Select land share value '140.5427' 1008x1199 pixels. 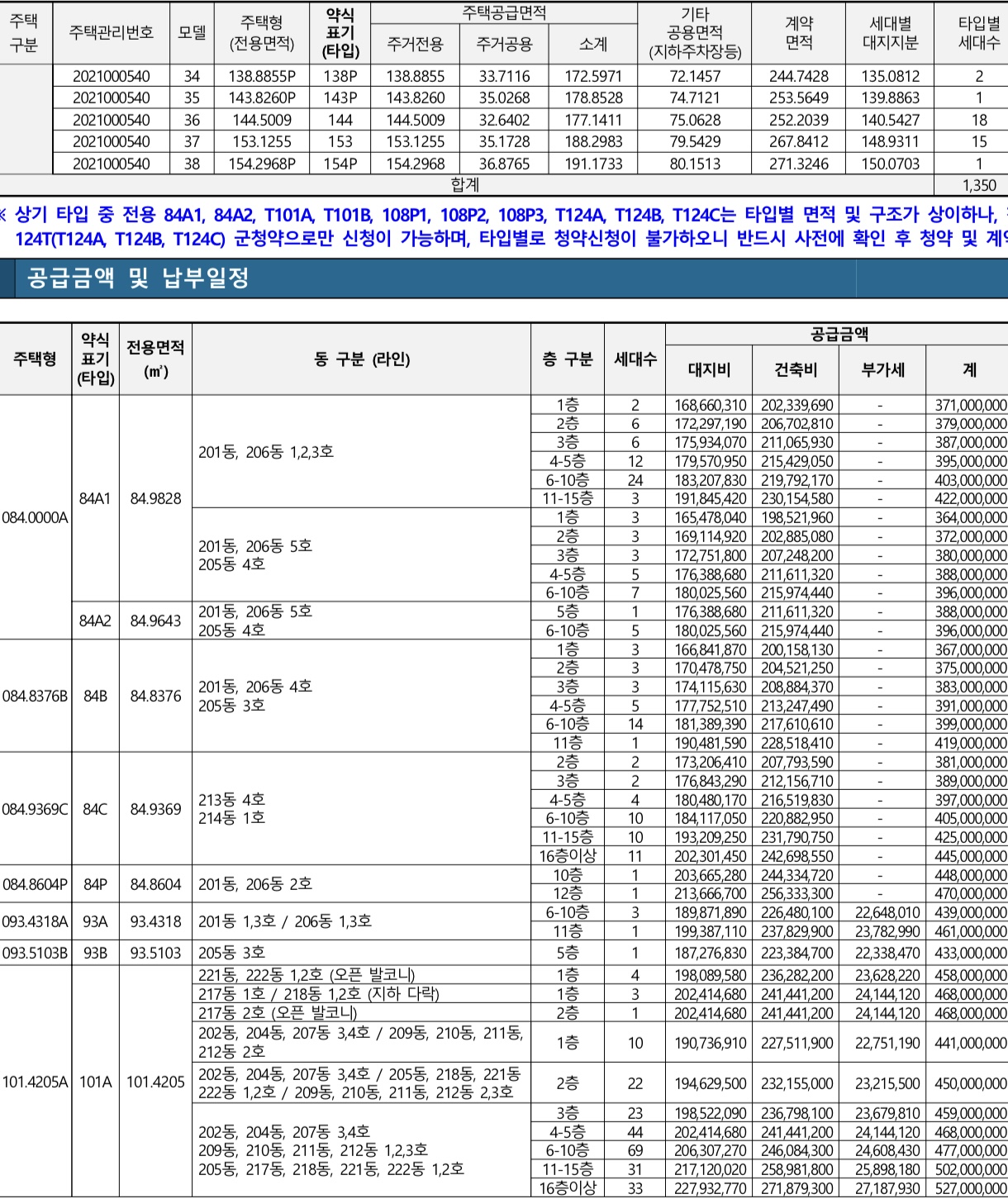coord(890,120)
